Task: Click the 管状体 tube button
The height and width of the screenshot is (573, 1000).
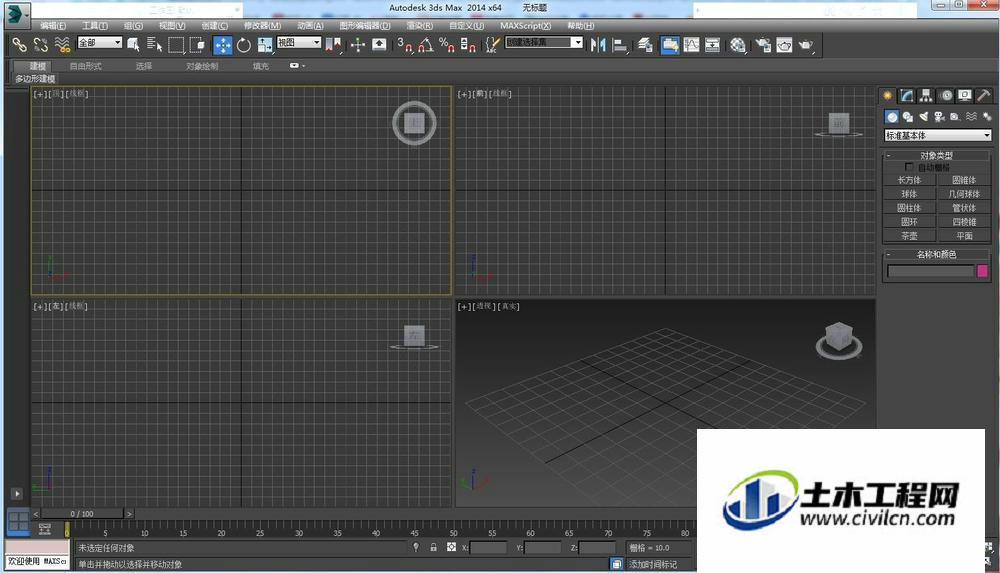Action: point(964,208)
